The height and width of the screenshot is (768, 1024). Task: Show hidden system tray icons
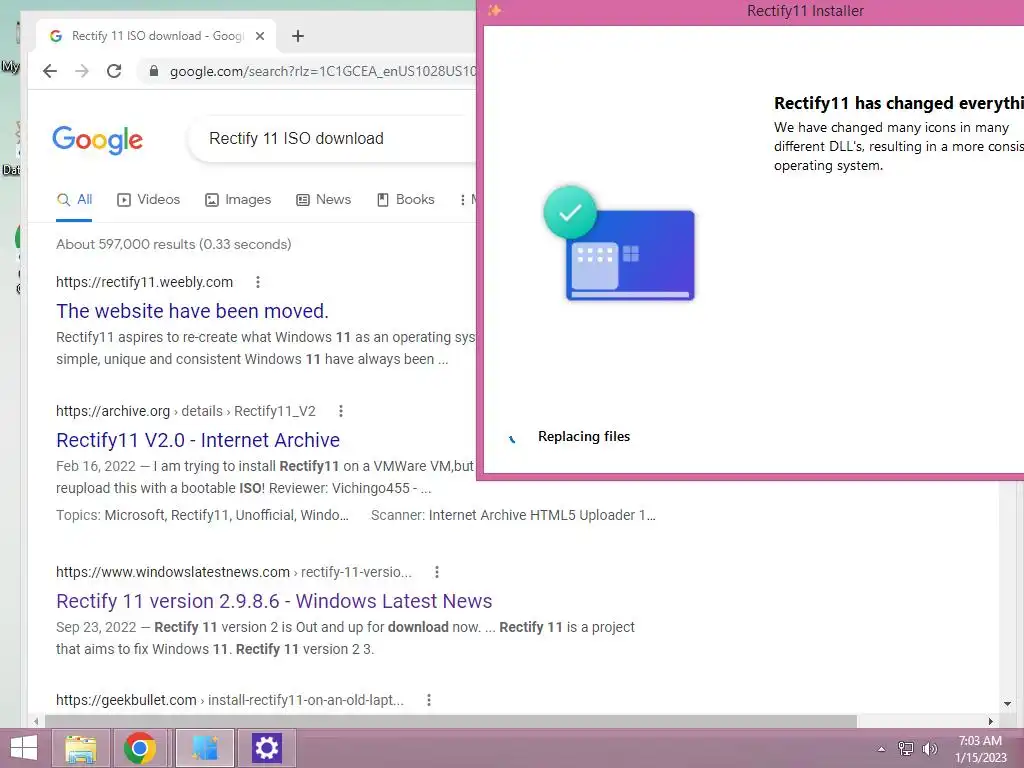coord(882,749)
